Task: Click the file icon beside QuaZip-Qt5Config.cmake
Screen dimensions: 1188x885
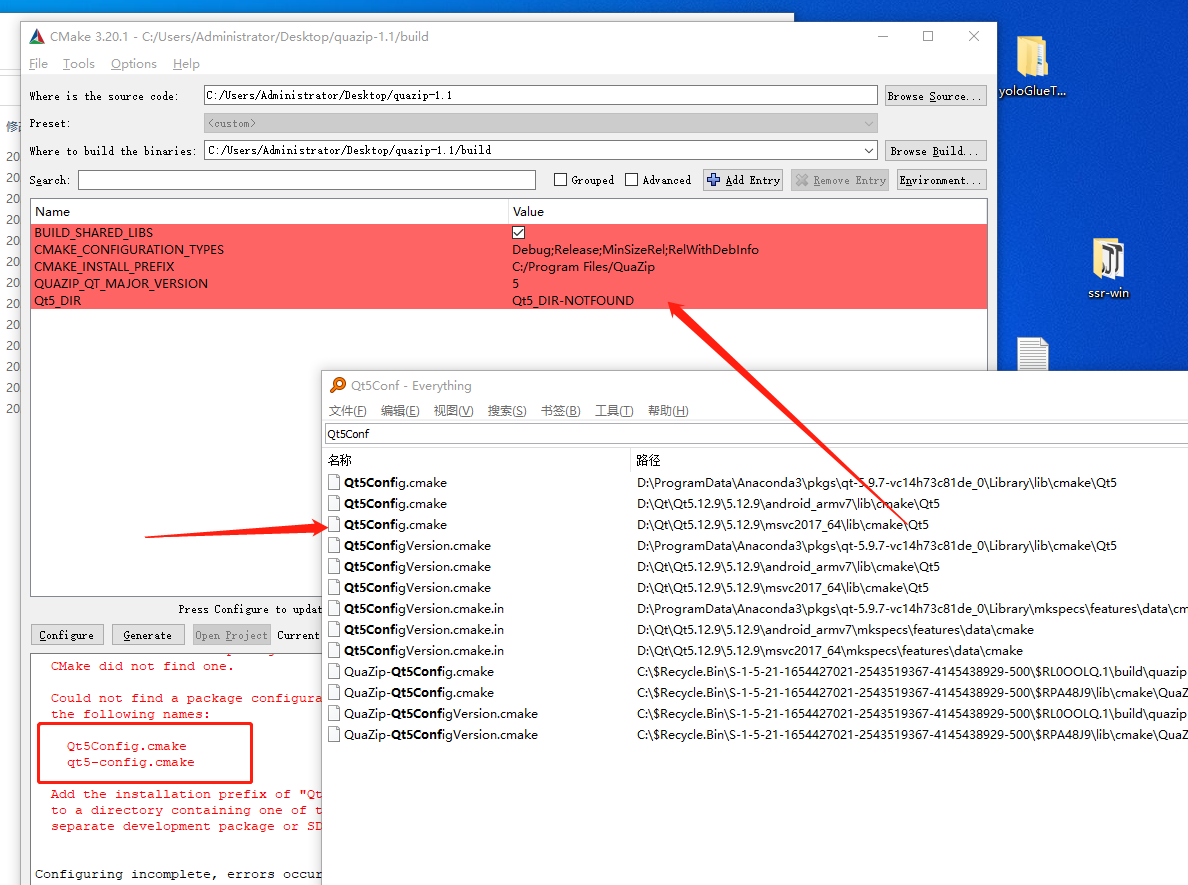Action: (333, 671)
